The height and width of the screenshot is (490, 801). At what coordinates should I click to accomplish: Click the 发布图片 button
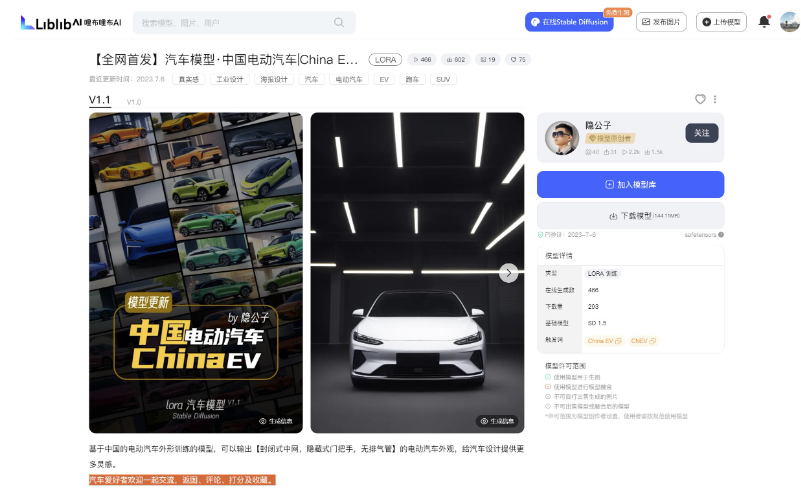pos(661,22)
